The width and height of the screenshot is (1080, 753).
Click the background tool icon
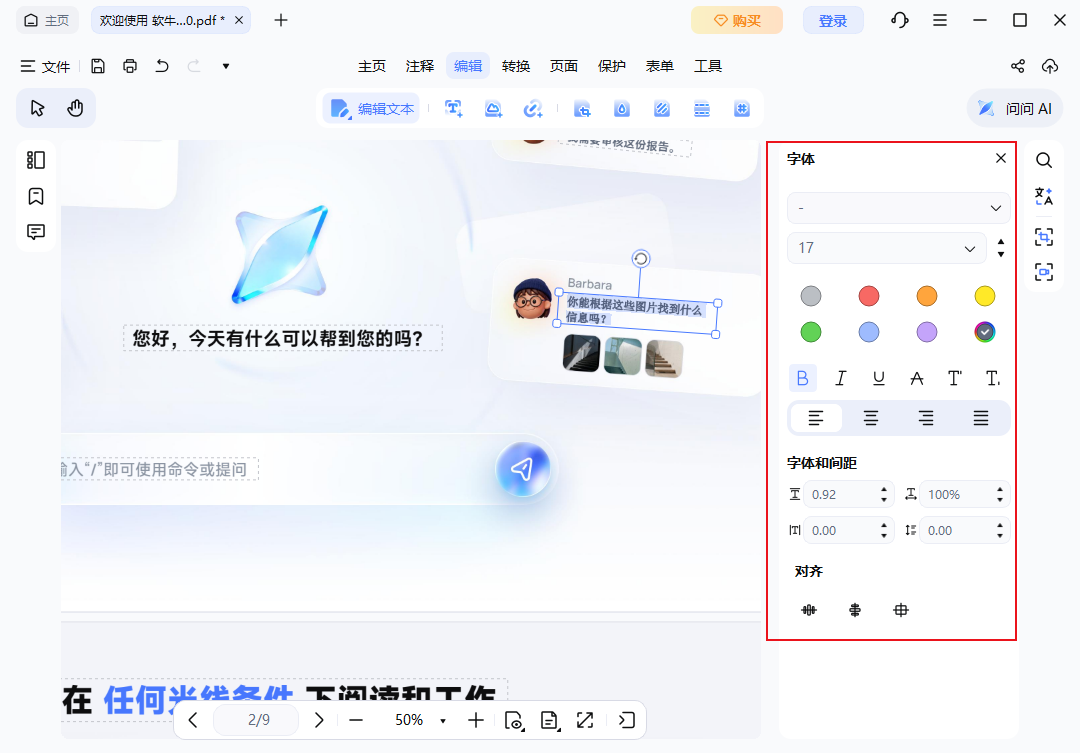662,109
